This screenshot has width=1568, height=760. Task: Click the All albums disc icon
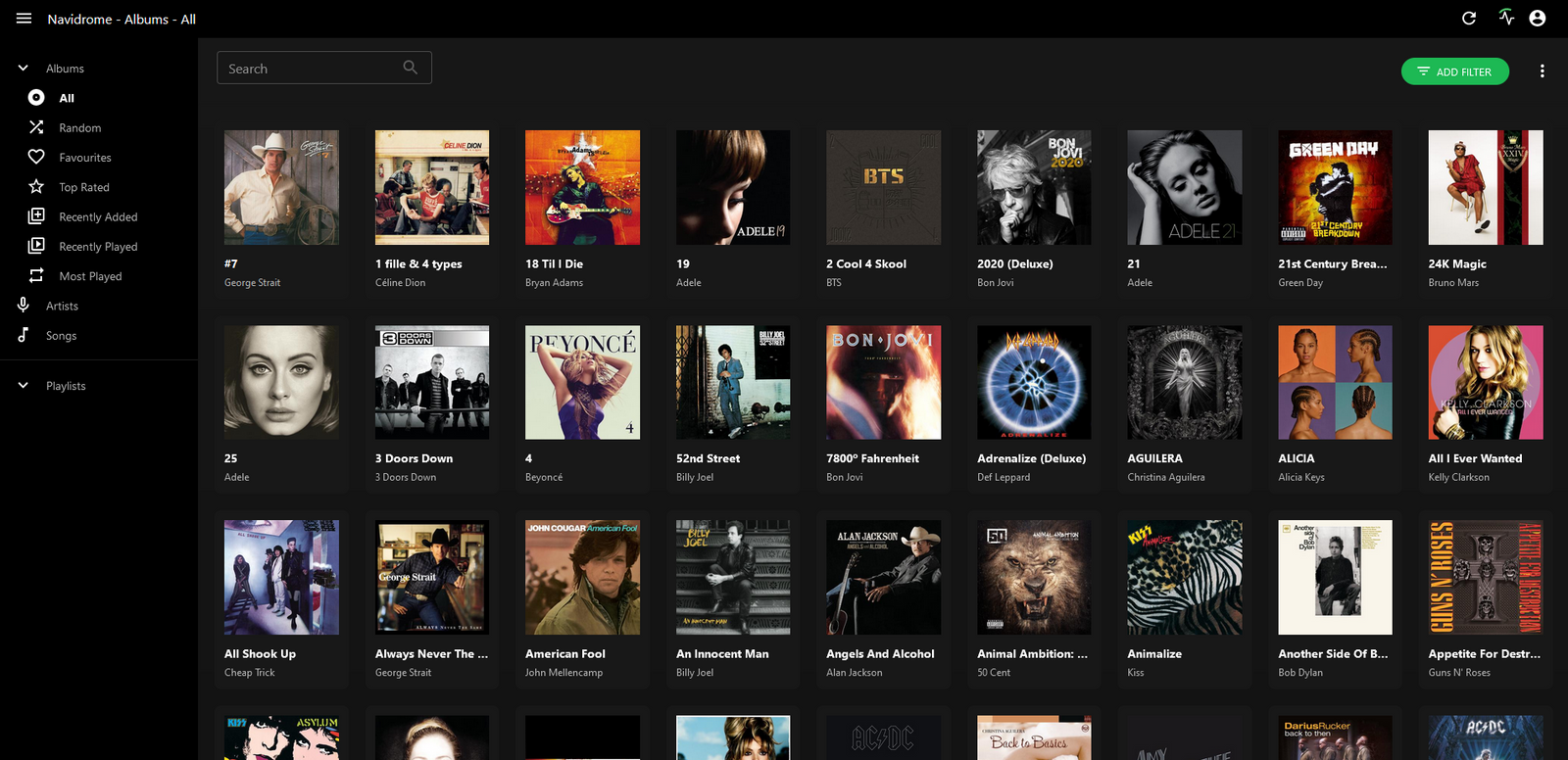[36, 98]
